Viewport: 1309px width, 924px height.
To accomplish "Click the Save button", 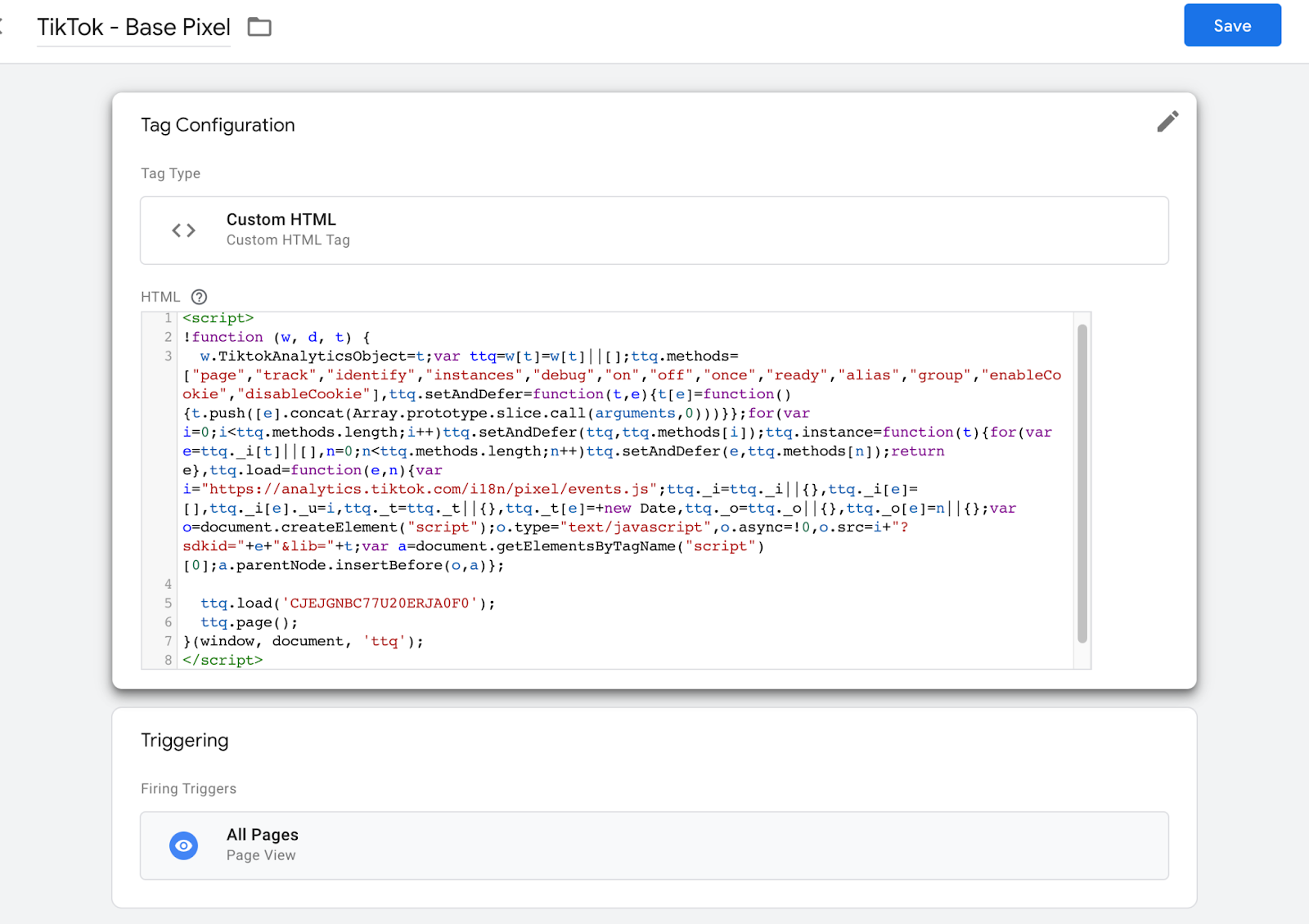I will tap(1232, 25).
